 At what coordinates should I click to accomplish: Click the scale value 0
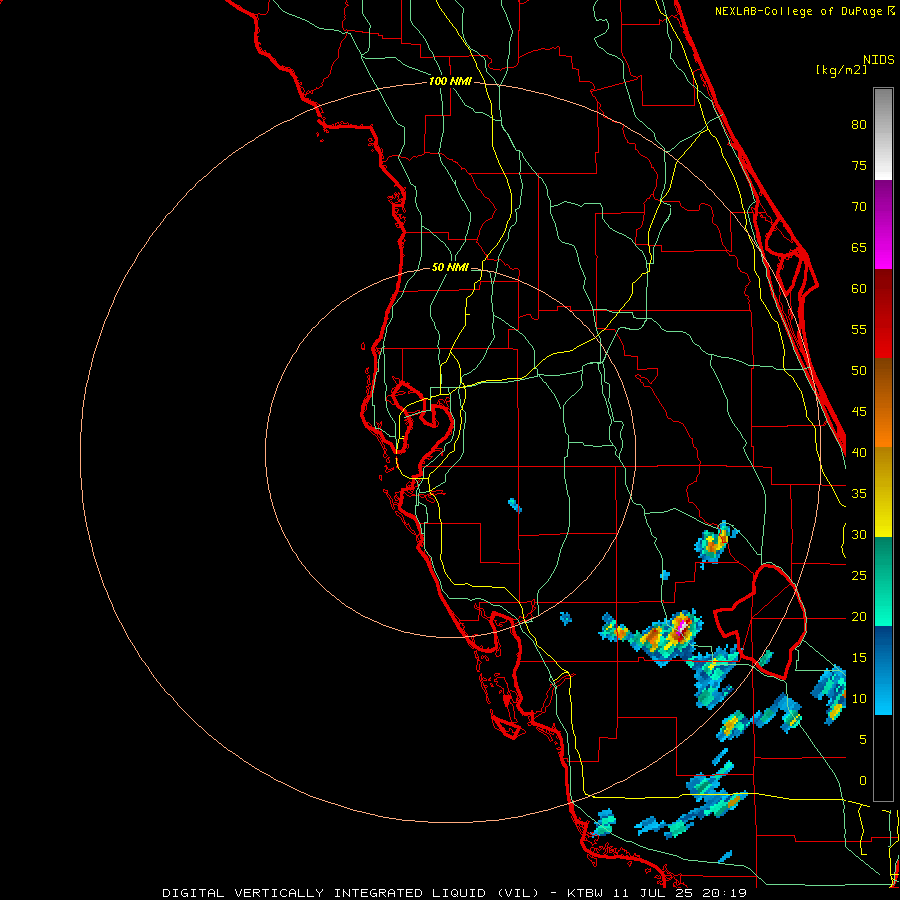point(863,781)
